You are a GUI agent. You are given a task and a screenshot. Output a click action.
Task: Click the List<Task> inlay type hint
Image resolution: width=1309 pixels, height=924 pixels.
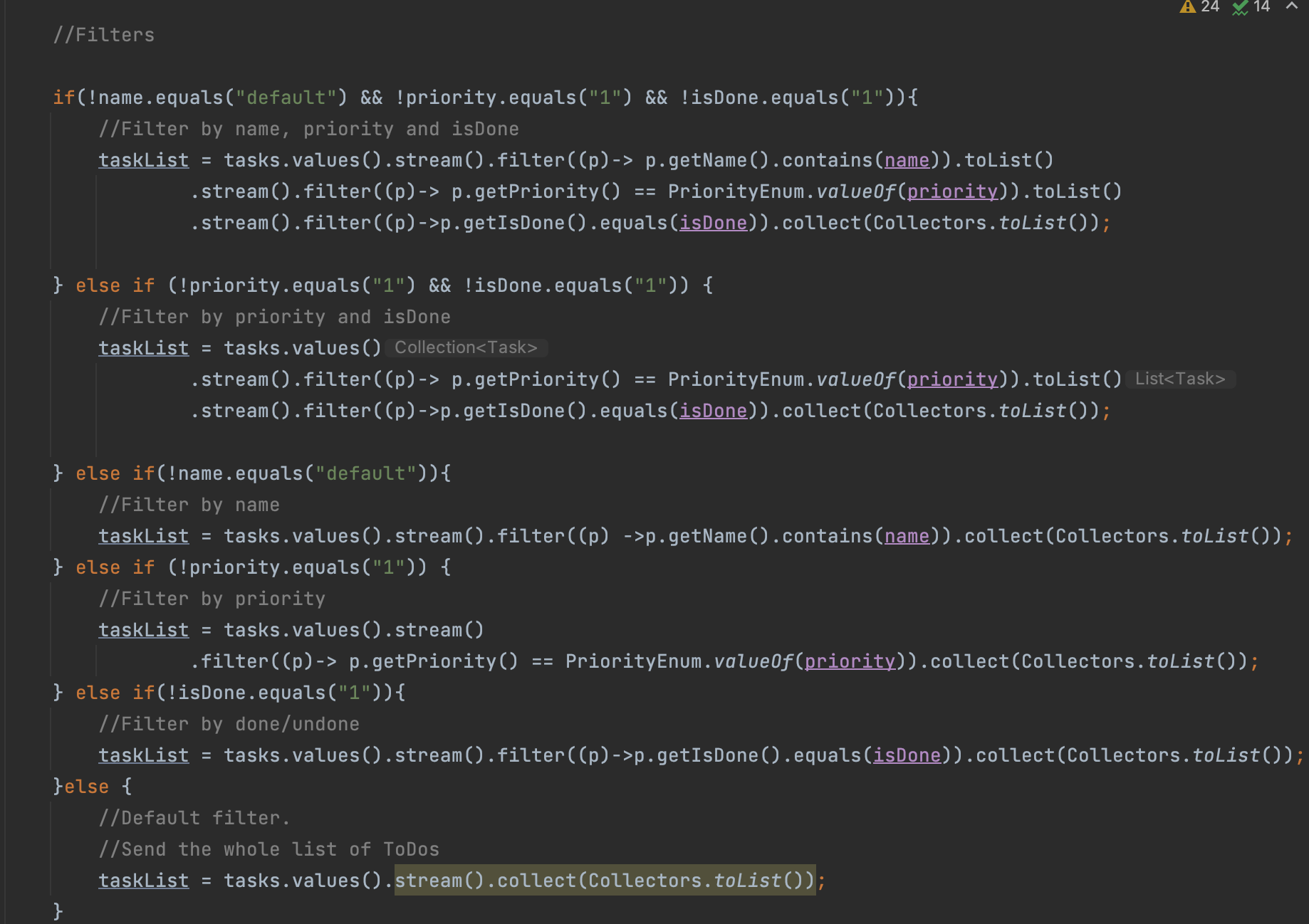(x=1182, y=379)
